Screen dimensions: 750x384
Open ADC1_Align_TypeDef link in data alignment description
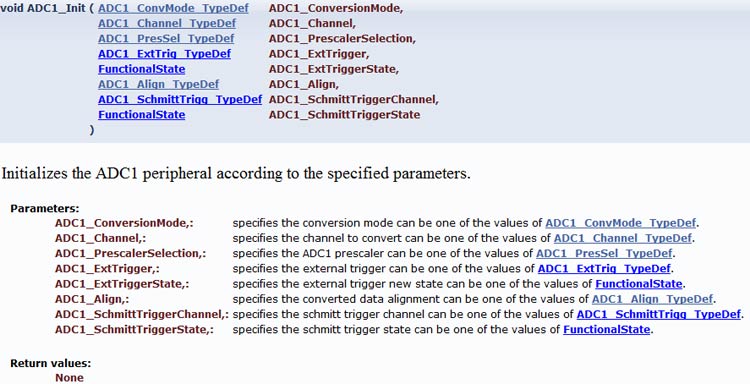click(652, 299)
